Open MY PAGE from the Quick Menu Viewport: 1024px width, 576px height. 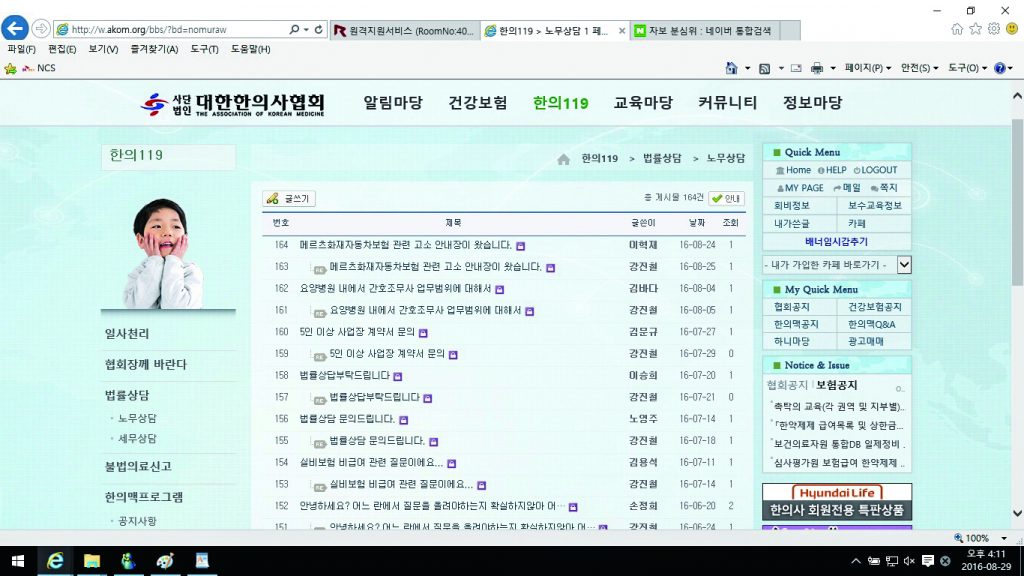tap(802, 189)
